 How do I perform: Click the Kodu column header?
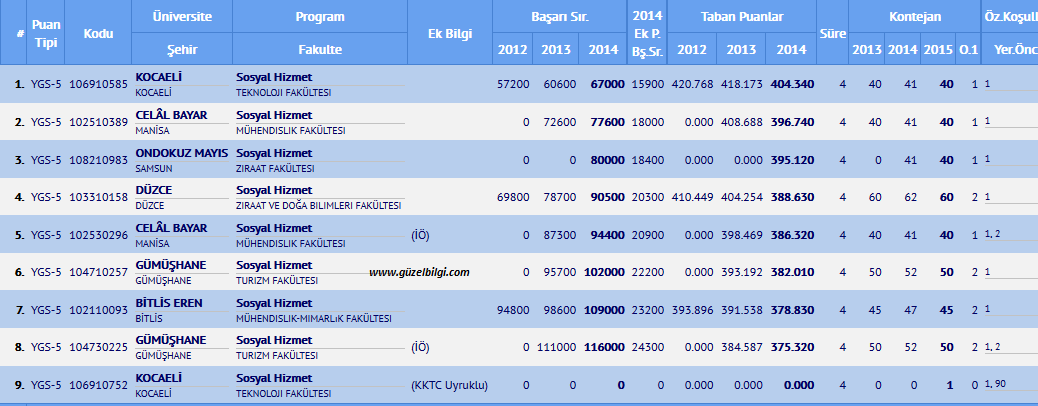[99, 33]
